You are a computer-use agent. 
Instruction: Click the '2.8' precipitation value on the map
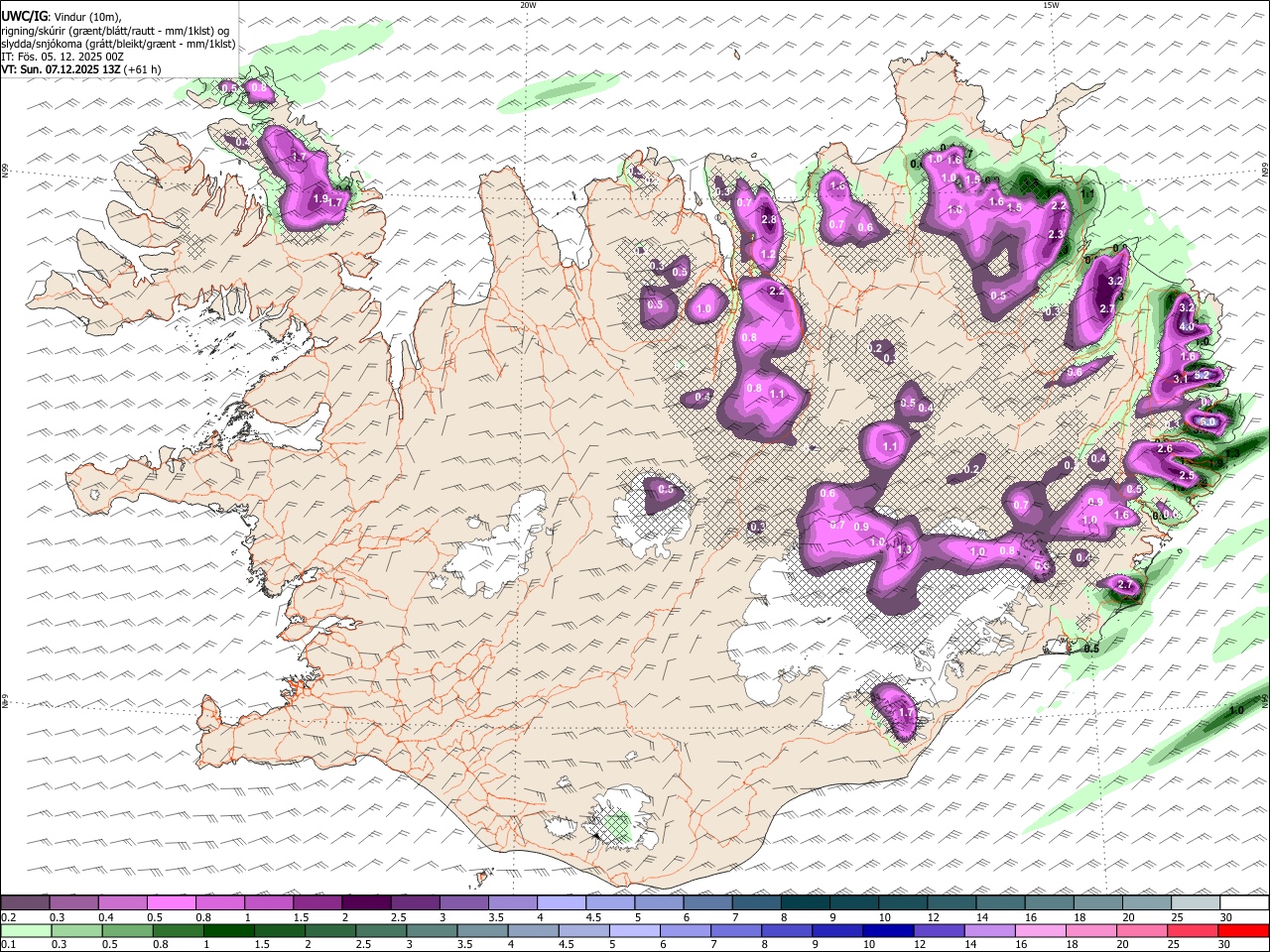click(768, 219)
